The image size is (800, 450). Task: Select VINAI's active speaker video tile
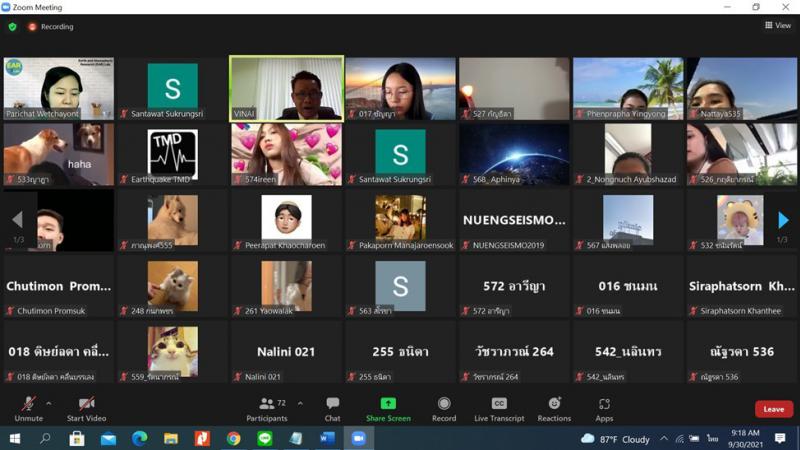tap(287, 89)
